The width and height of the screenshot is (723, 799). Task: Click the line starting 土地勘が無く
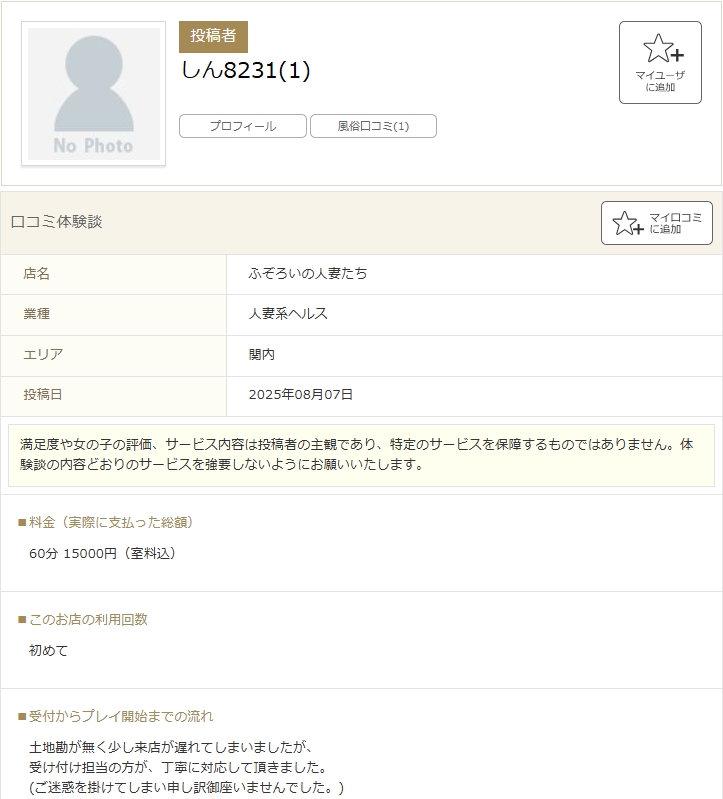click(x=171, y=748)
